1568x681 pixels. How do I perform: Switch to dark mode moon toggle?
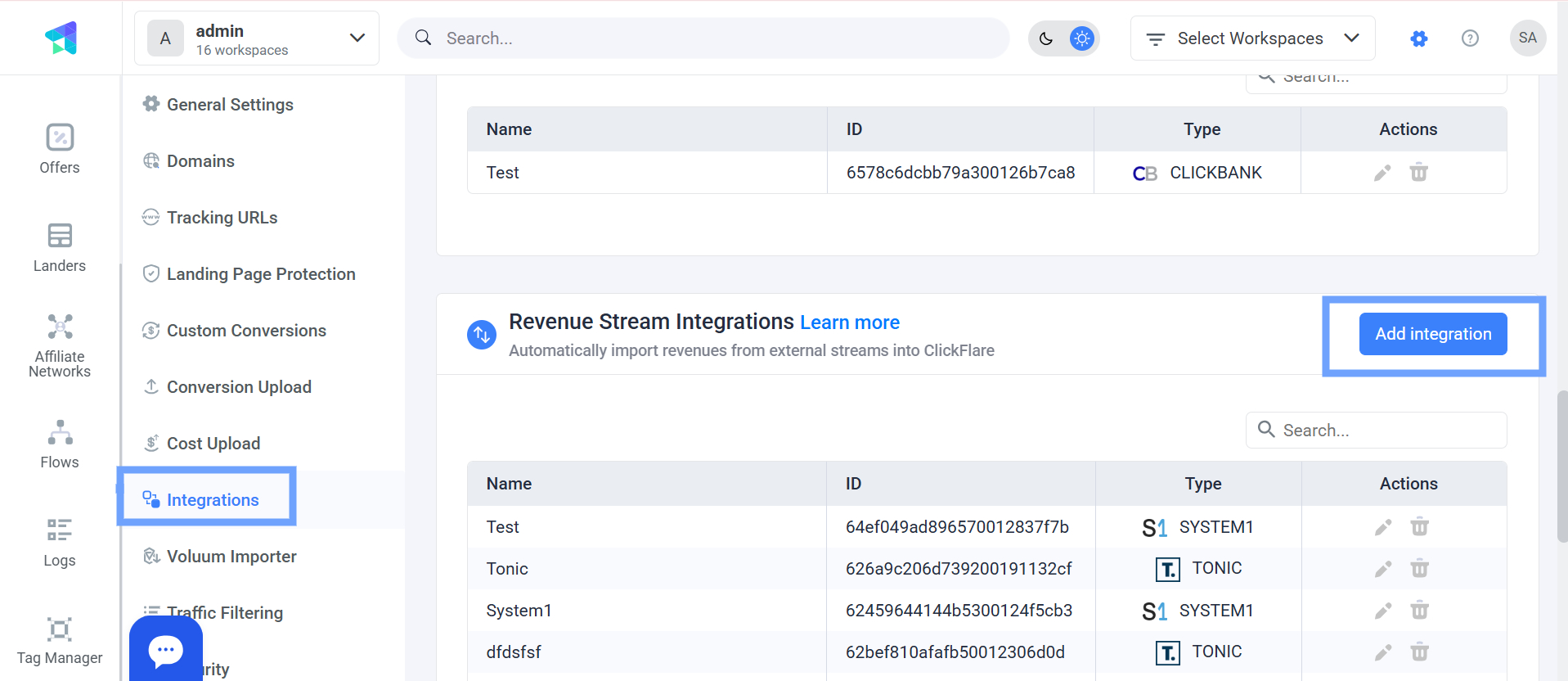pos(1046,38)
